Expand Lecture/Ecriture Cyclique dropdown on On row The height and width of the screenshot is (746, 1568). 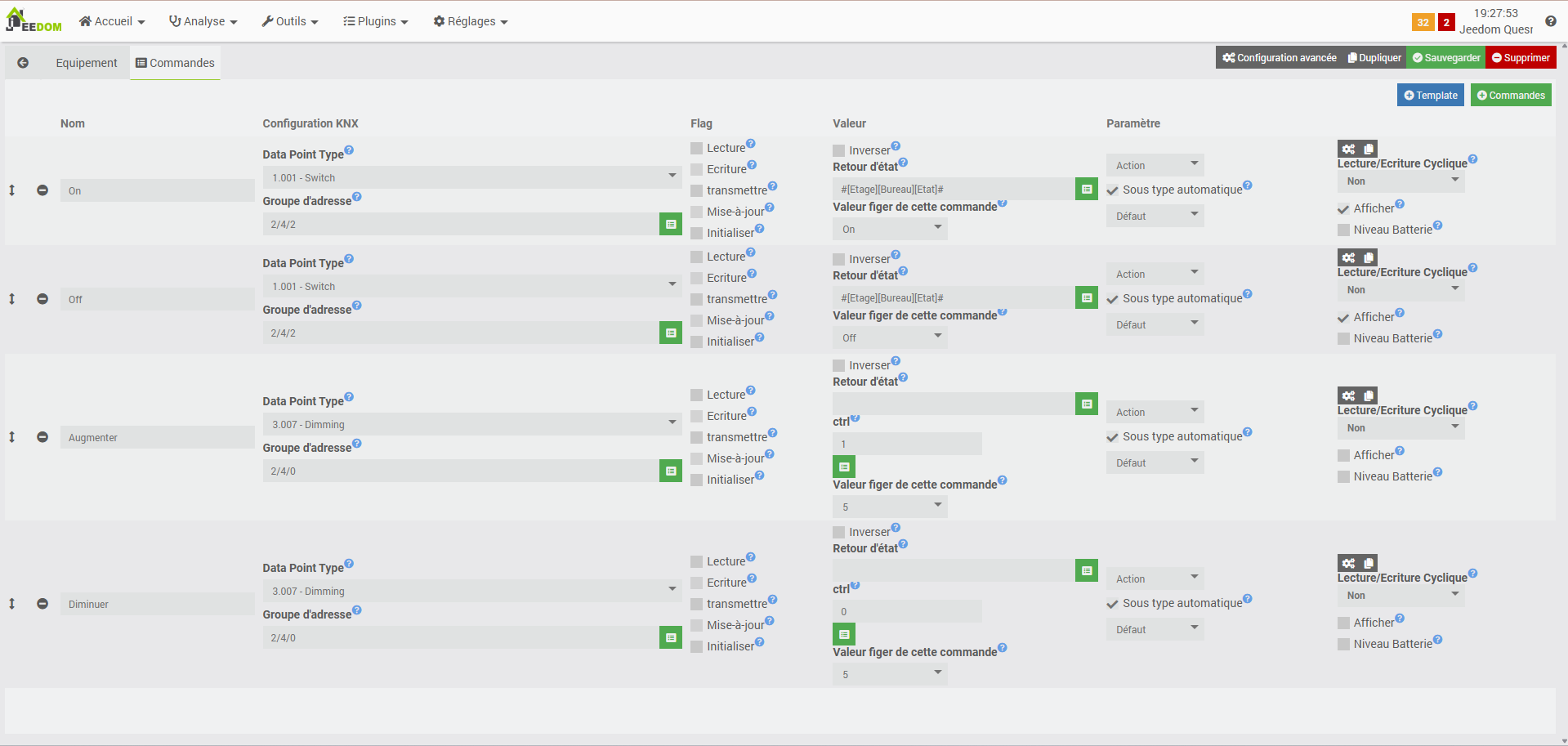coord(1401,181)
